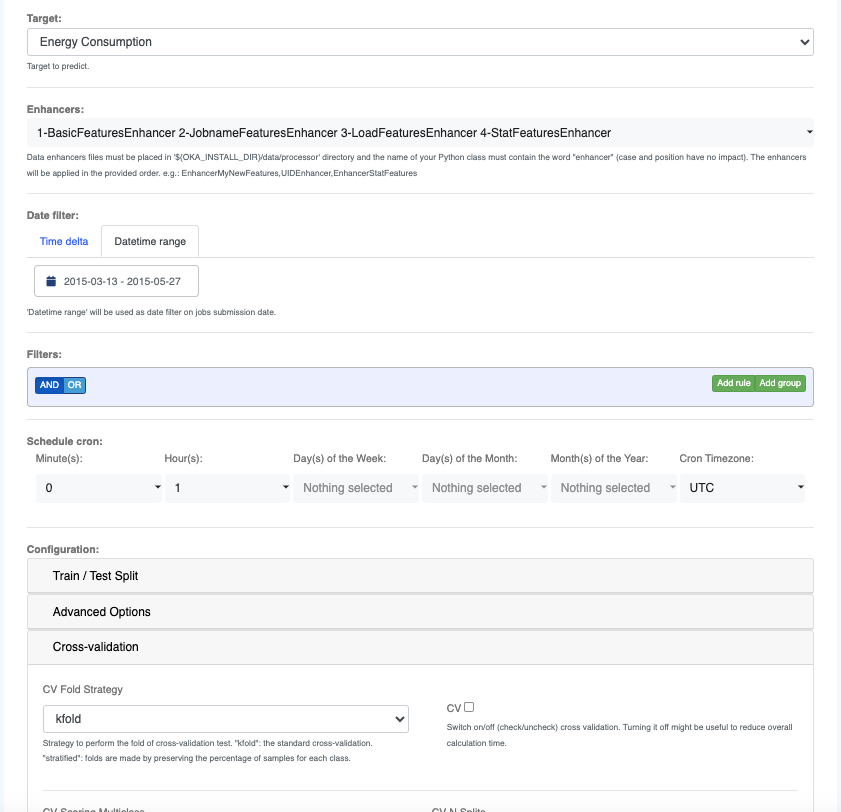
Task: Click the Add rule button
Action: tap(734, 383)
